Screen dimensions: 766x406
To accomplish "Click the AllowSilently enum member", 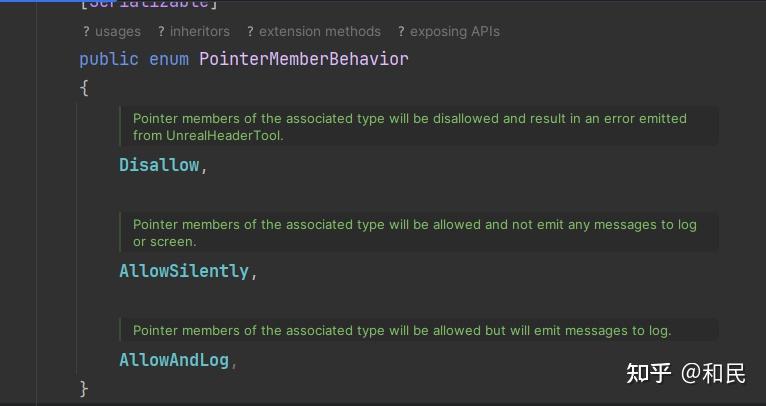I will [184, 271].
